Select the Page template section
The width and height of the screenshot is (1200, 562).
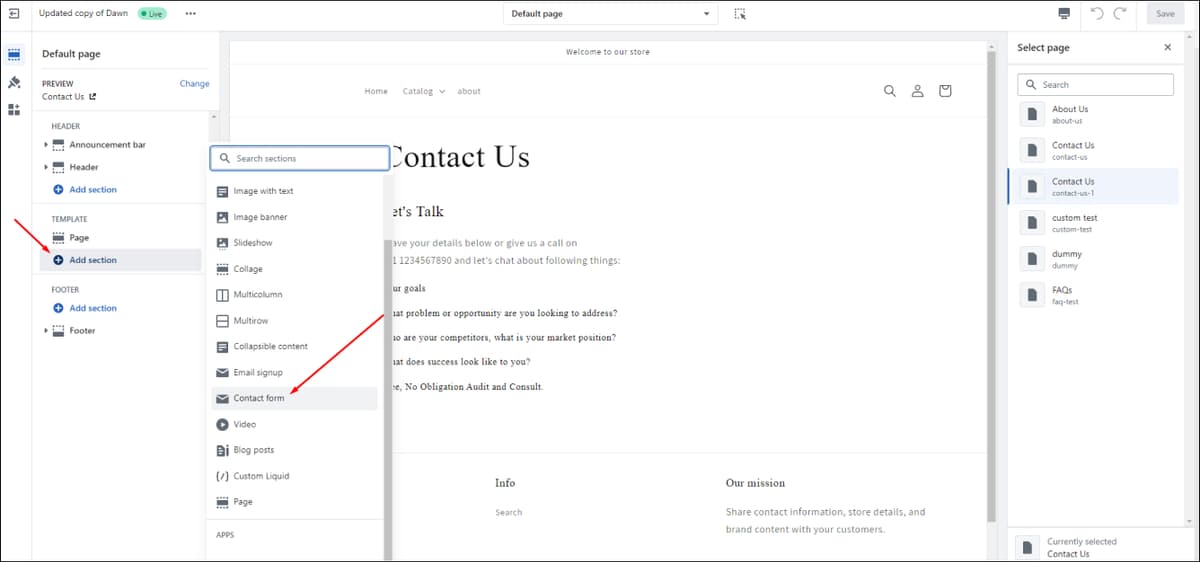coord(79,238)
